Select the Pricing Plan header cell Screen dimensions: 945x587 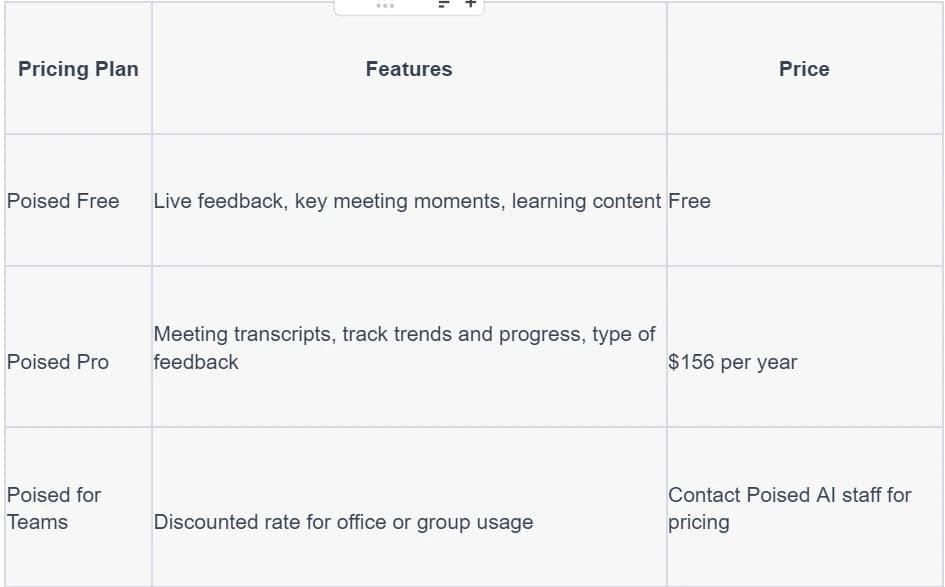point(78,69)
